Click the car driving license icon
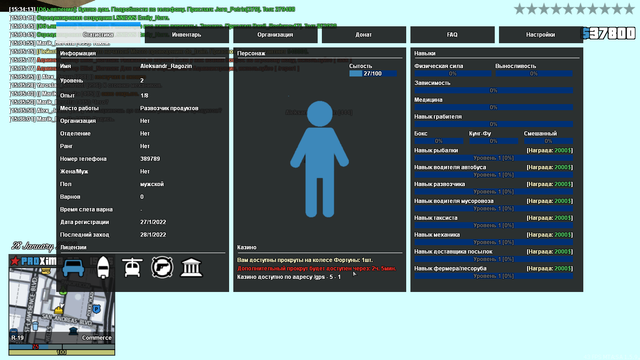This screenshot has height=360, width=640. tap(73, 268)
